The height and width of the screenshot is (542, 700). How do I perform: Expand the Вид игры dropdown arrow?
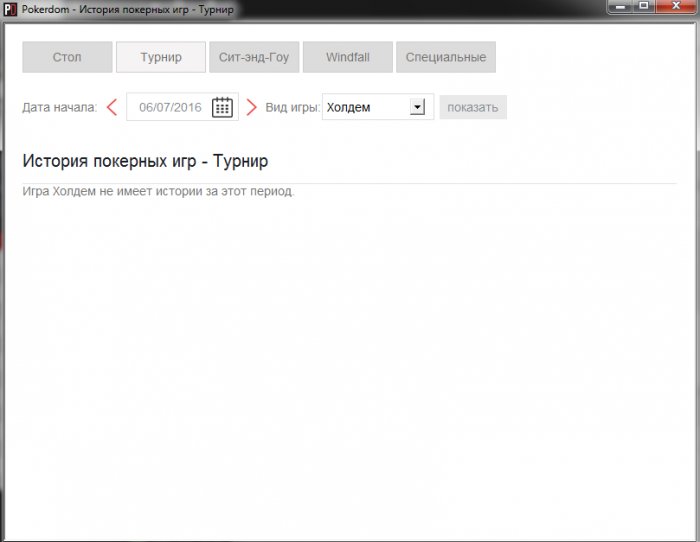(x=417, y=107)
